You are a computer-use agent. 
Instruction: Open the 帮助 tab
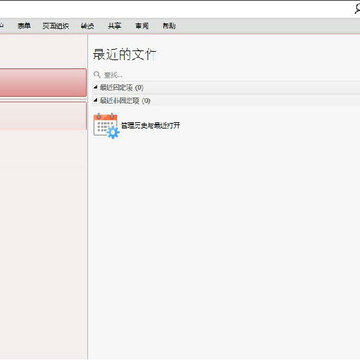click(169, 26)
